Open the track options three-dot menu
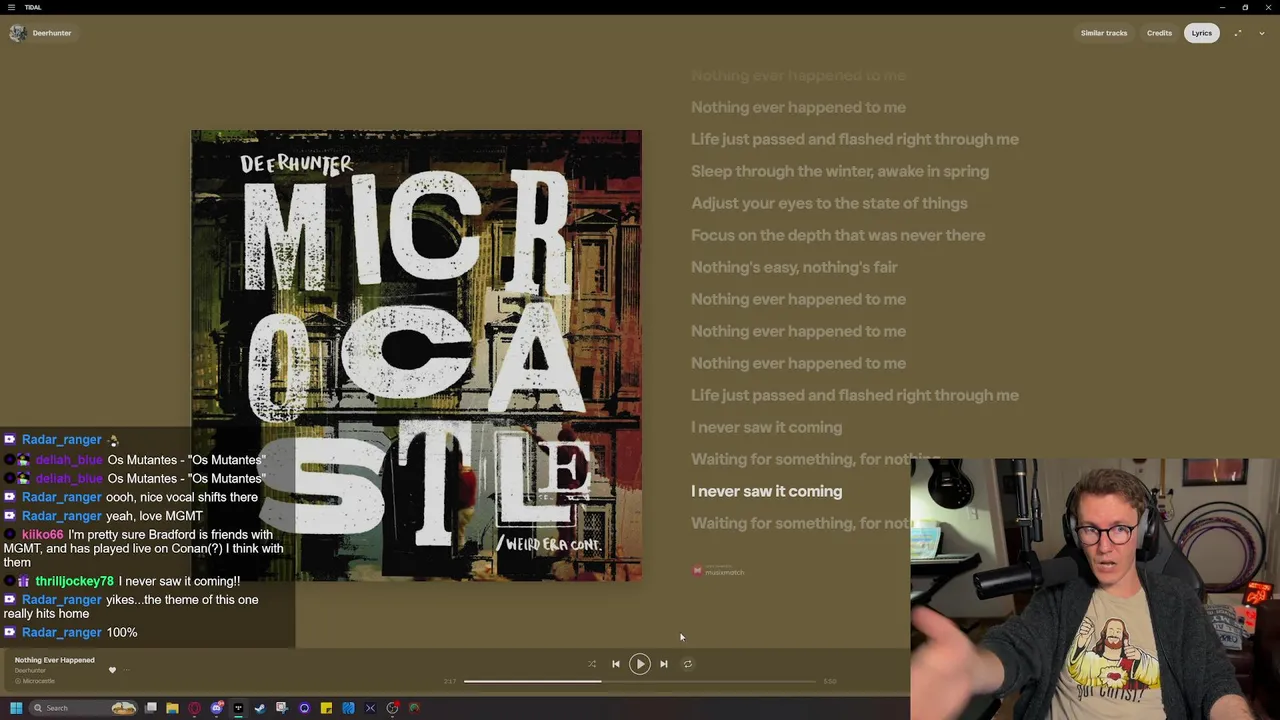The image size is (1280, 720). [127, 670]
